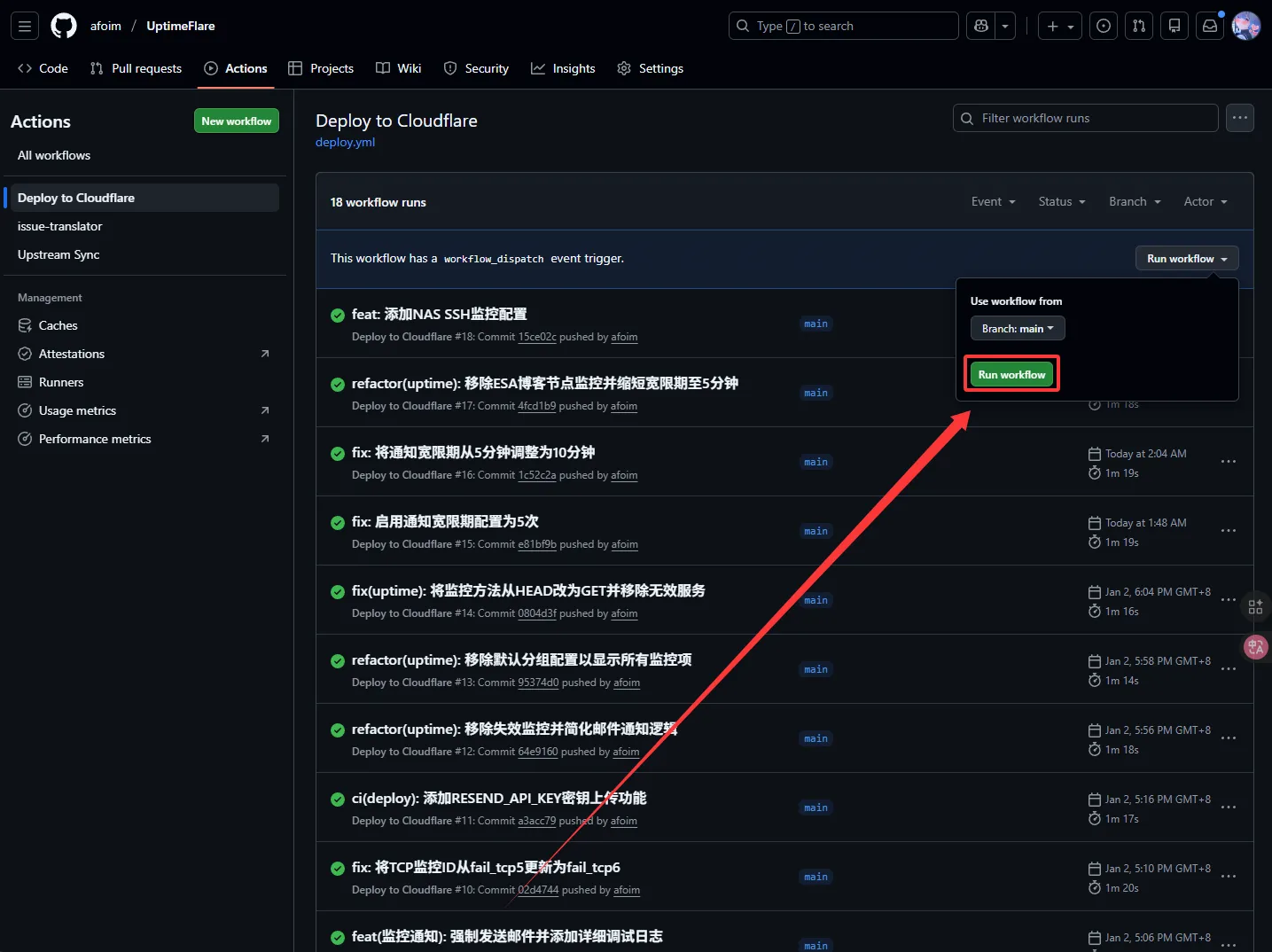Open workflow options three-dot menu button

pyautogui.click(x=1239, y=118)
